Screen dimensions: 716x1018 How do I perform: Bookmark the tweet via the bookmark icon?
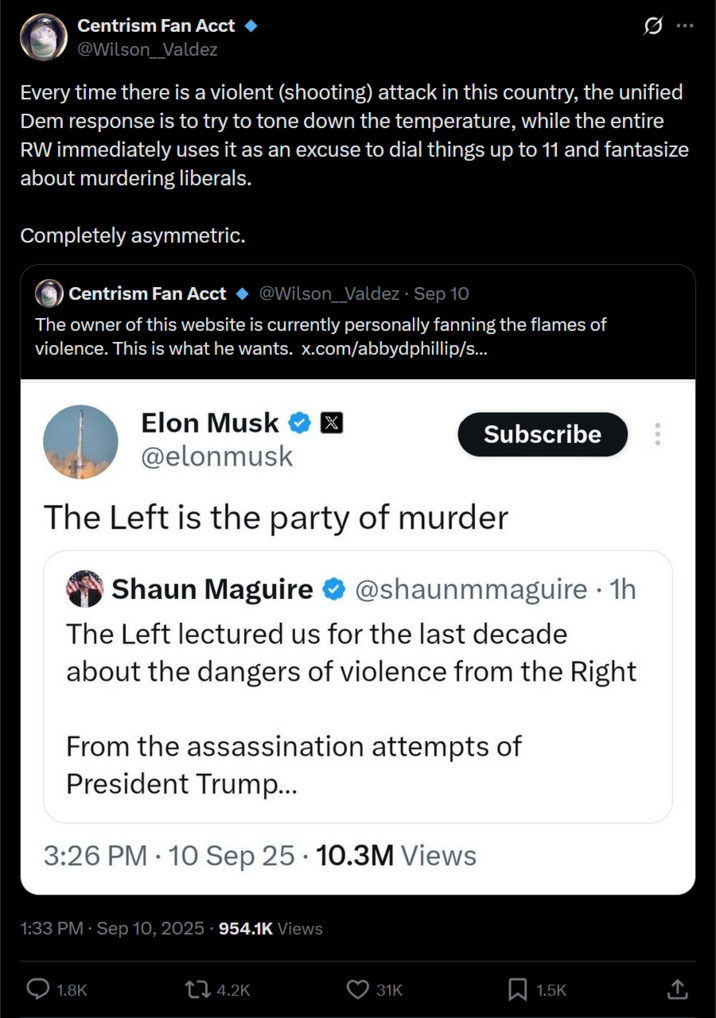point(517,989)
